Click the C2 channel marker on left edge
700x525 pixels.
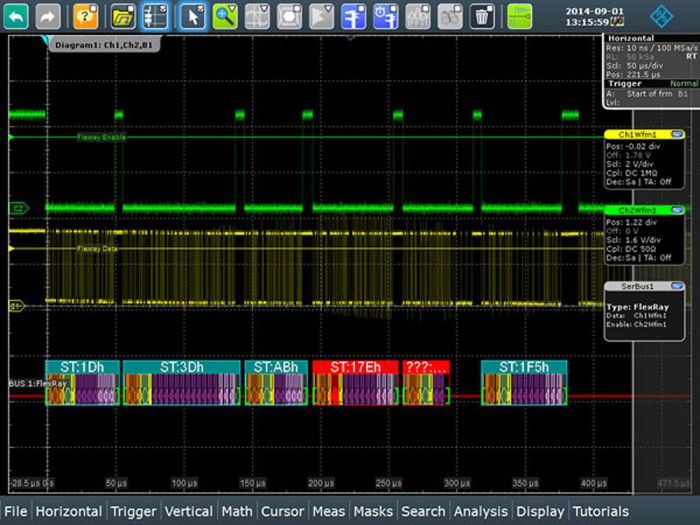click(x=19, y=208)
